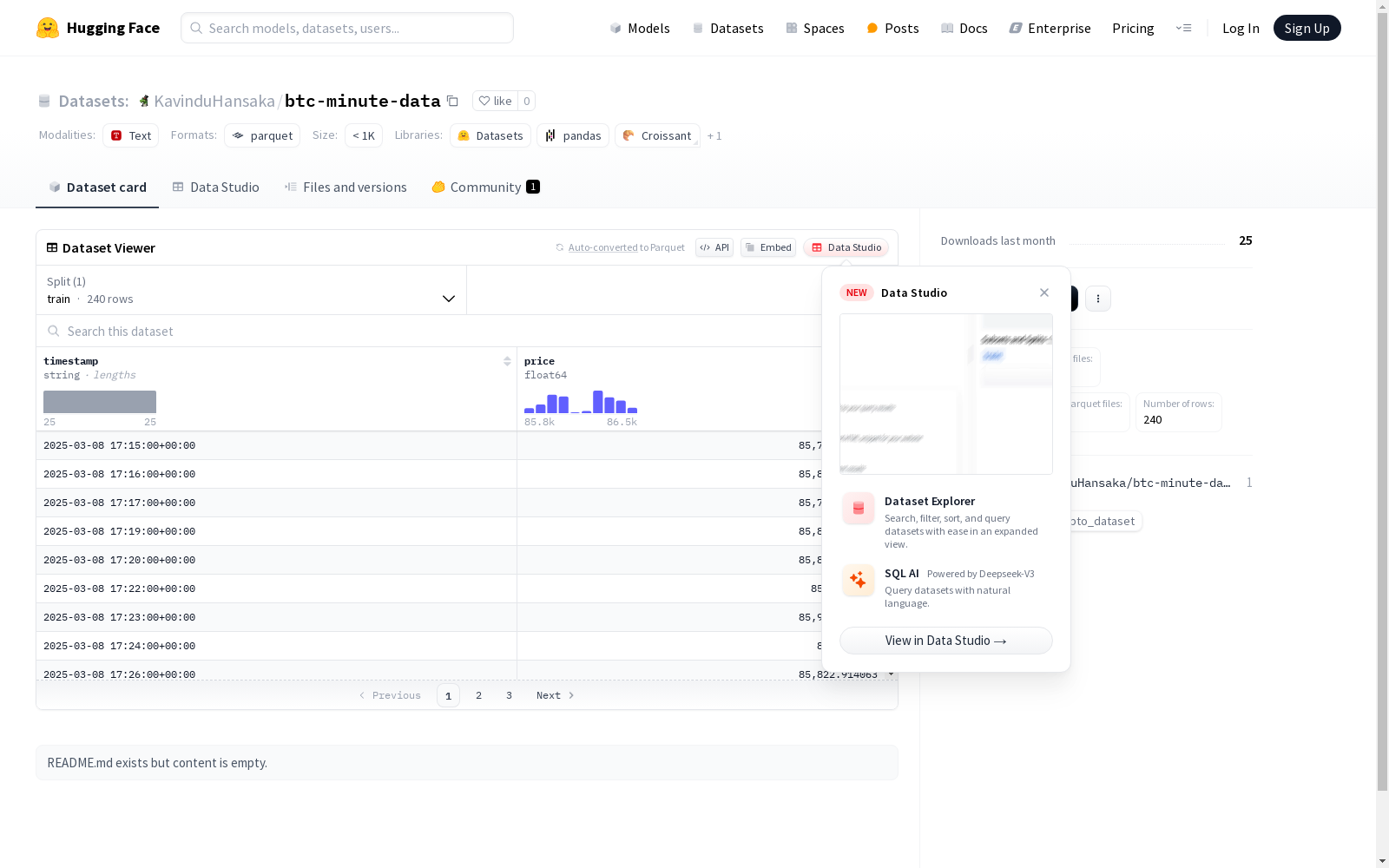Open Files and versions tab
Screen dimensions: 1389x868
346,187
